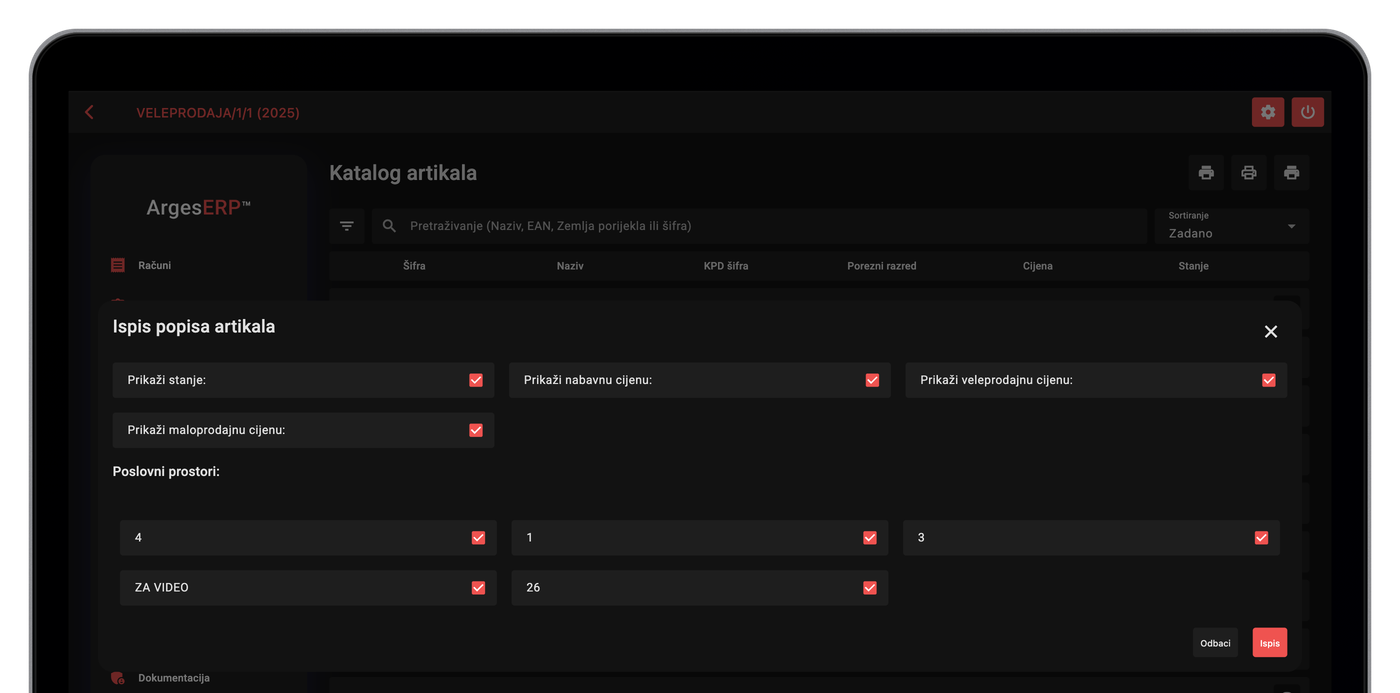Uncheck the ZA VIDEO business premise

(478, 588)
